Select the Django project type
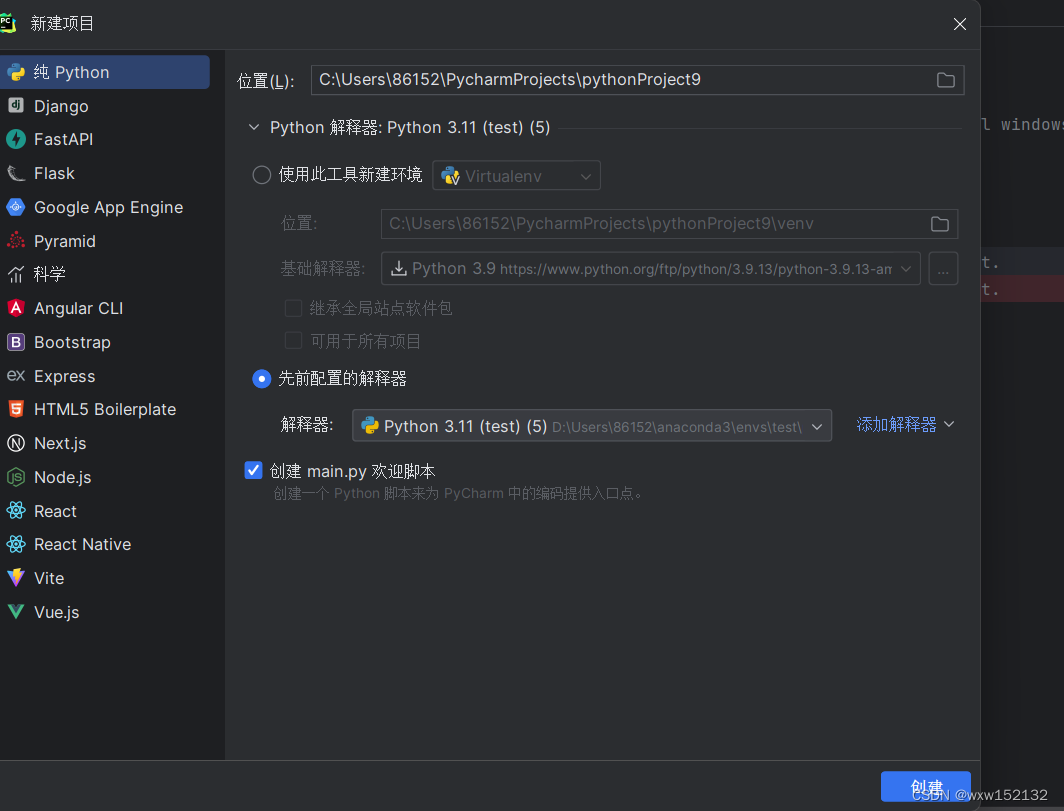This screenshot has width=1064, height=811. [104, 106]
